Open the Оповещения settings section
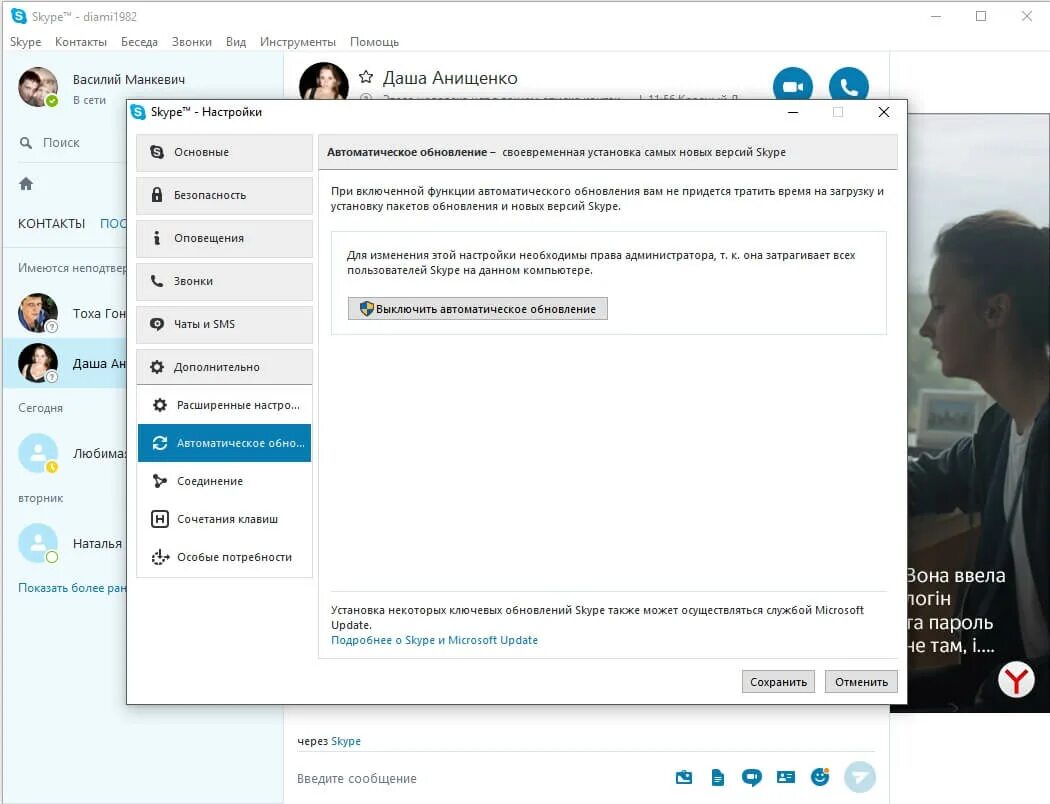Viewport: 1050px width, 804px height. [224, 238]
